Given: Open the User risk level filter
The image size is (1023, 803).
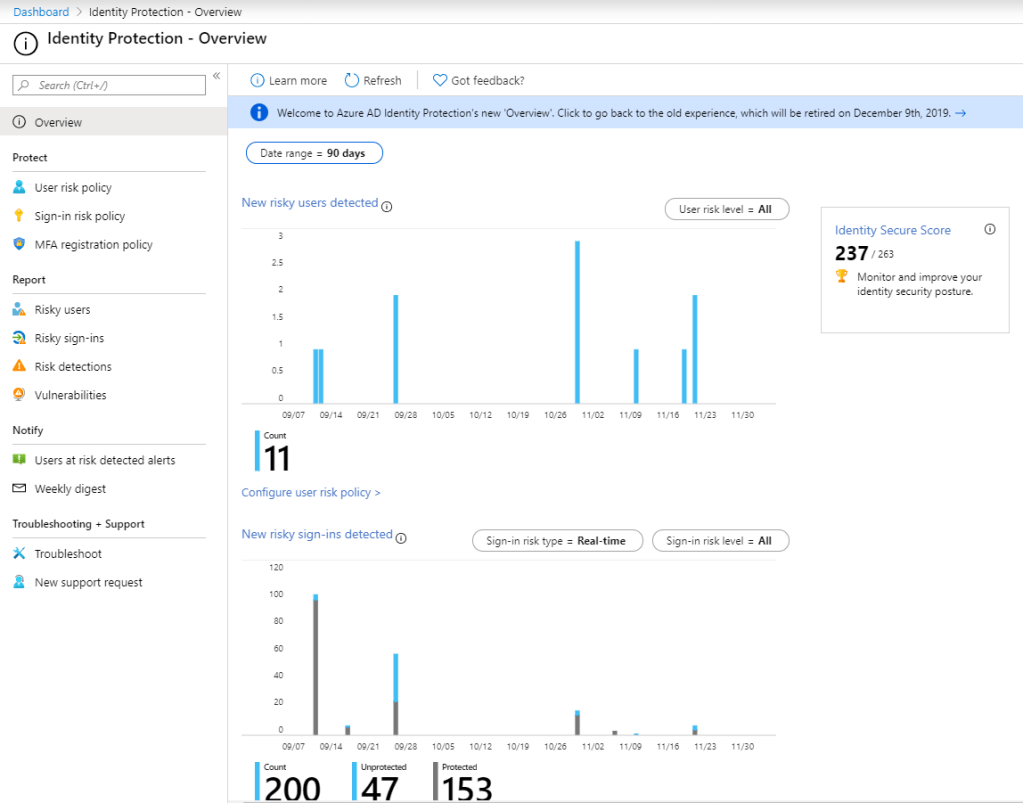Looking at the screenshot, I should (726, 209).
